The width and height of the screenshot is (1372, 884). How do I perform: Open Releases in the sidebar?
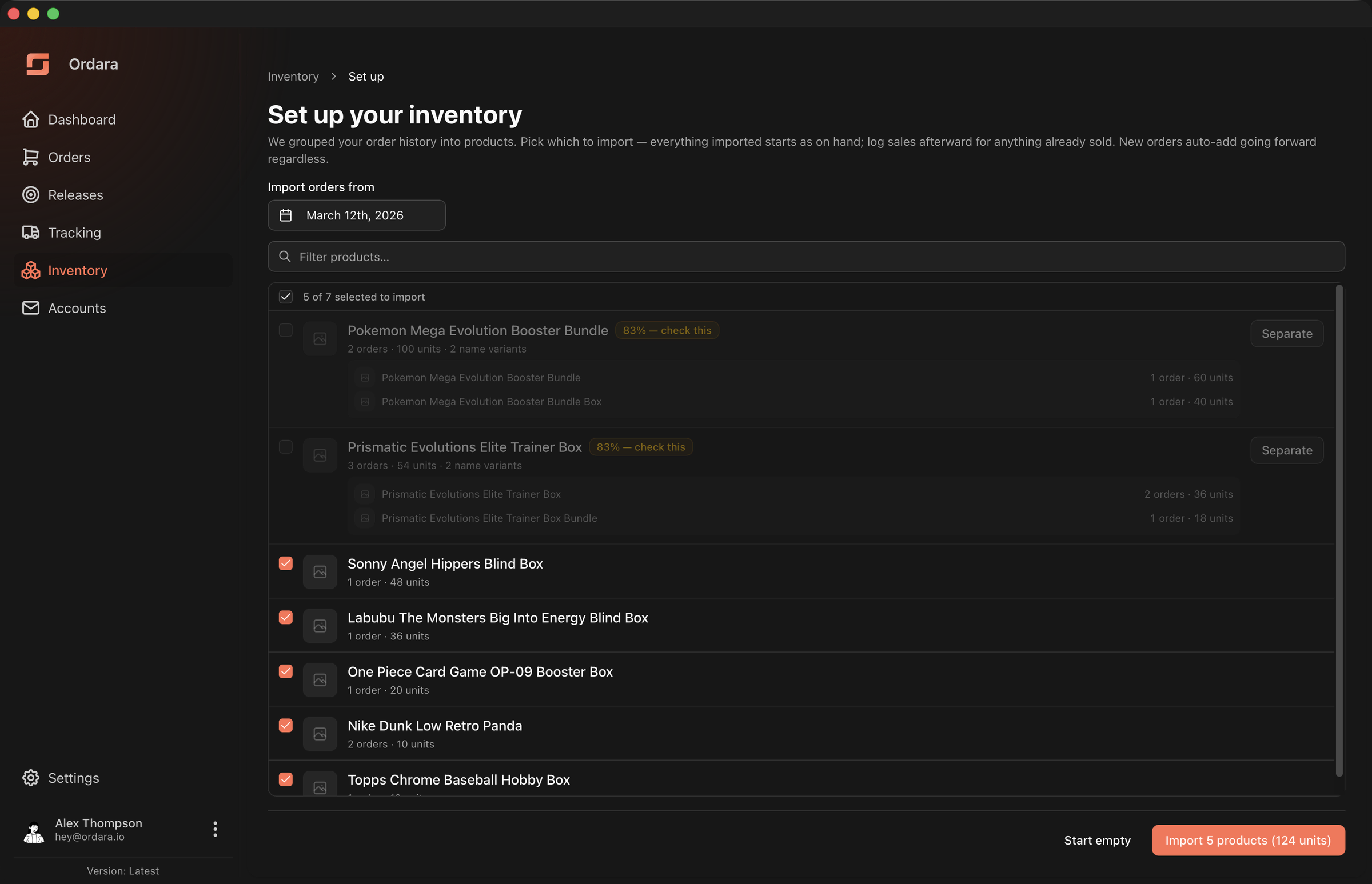[123, 195]
